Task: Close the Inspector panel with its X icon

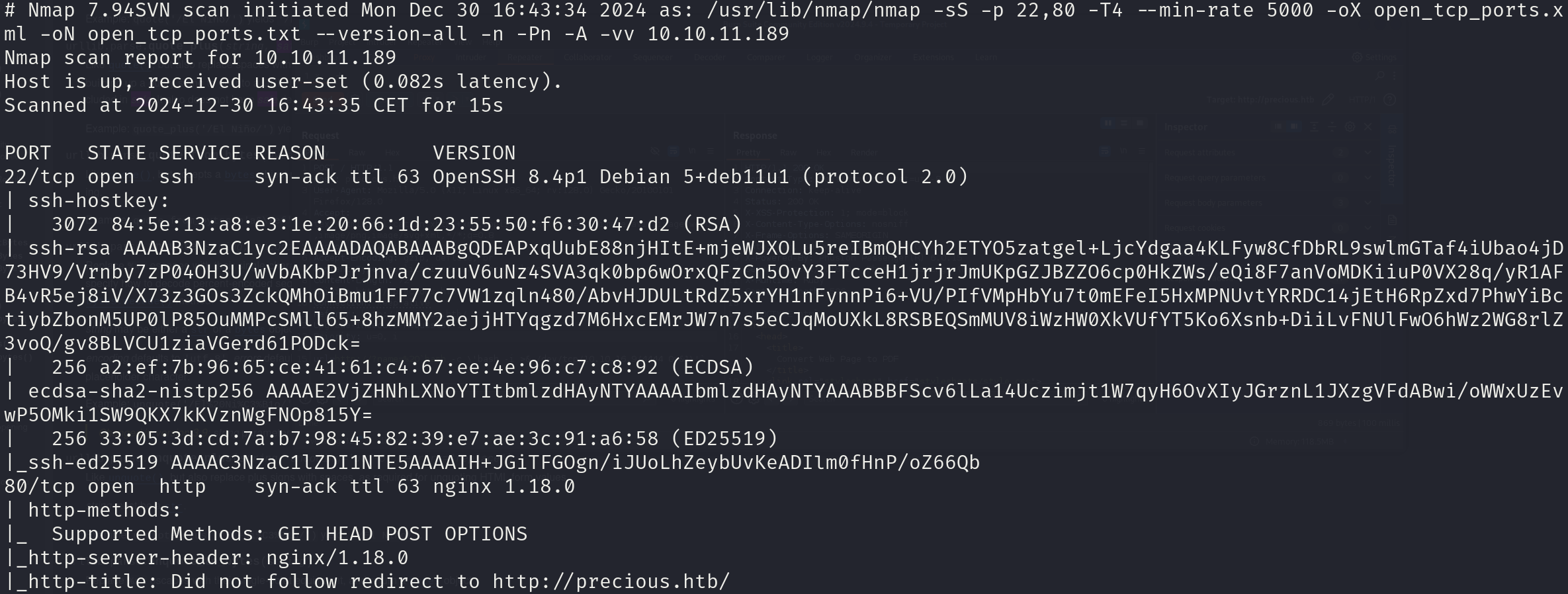Action: [1368, 126]
